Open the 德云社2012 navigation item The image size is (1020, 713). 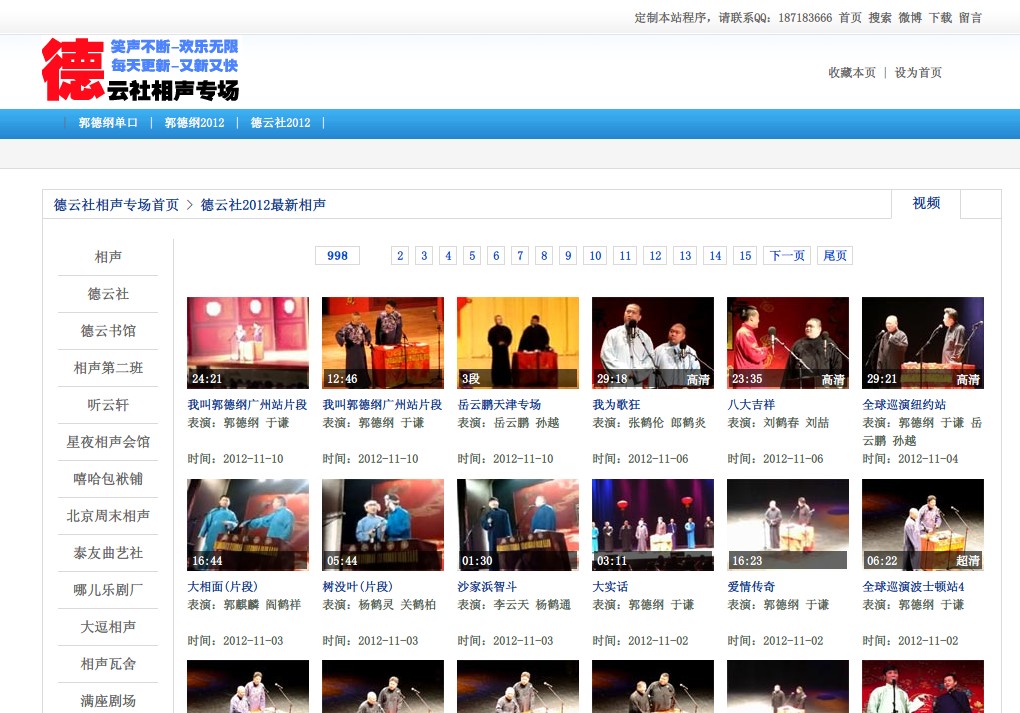[x=280, y=123]
